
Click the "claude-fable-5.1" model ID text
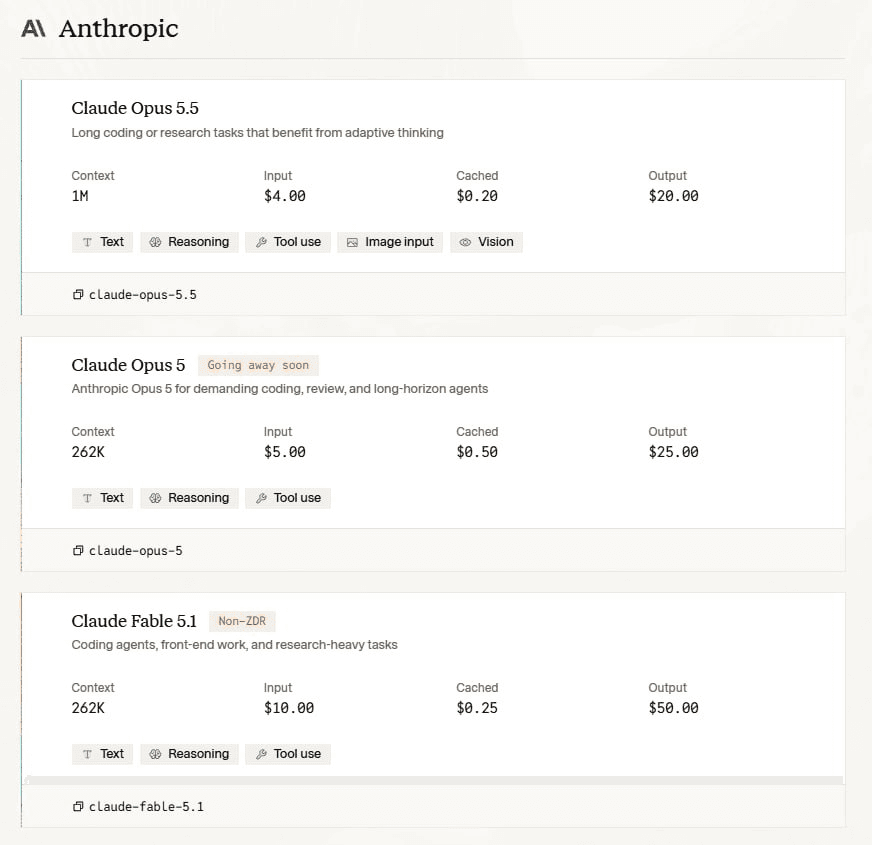pyautogui.click(x=146, y=807)
